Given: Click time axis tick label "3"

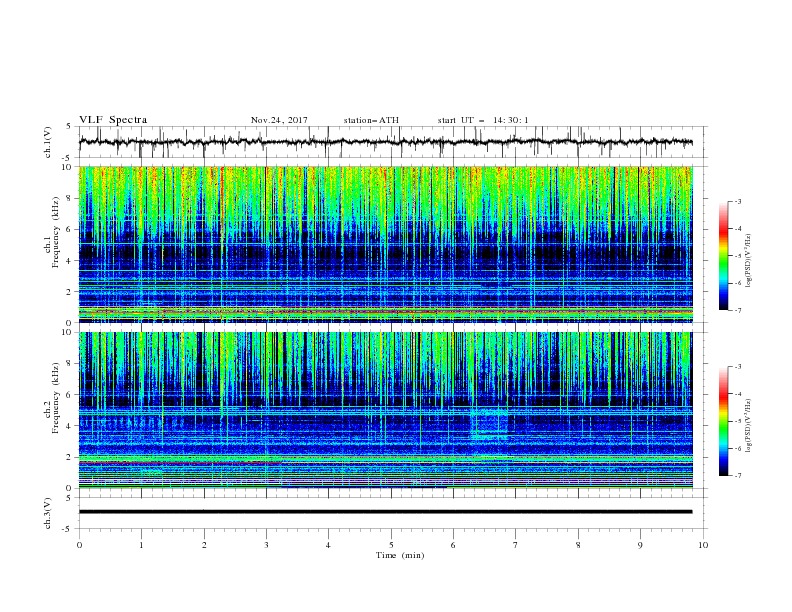Looking at the screenshot, I should point(266,545).
